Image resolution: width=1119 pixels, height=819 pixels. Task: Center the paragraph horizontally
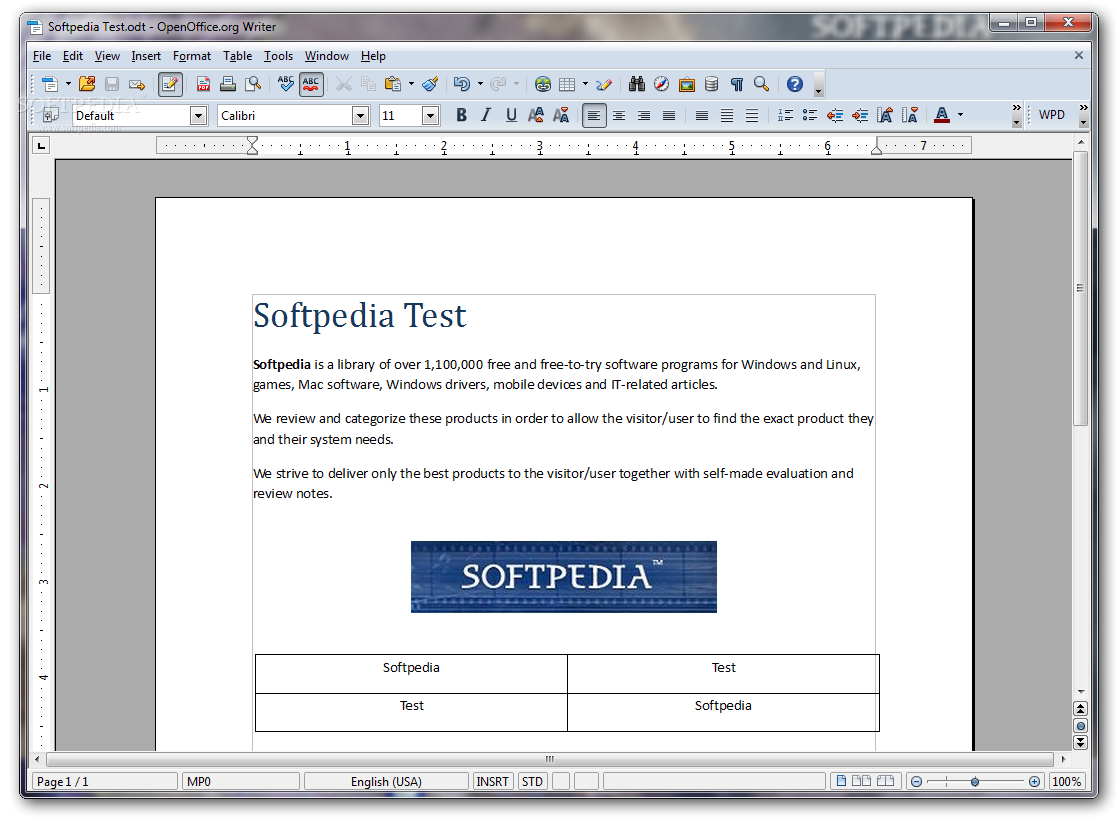coord(619,115)
